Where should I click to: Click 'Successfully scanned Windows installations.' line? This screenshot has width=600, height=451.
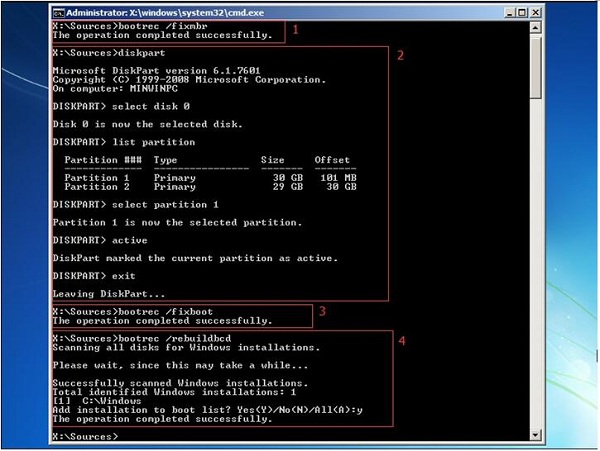pos(180,383)
